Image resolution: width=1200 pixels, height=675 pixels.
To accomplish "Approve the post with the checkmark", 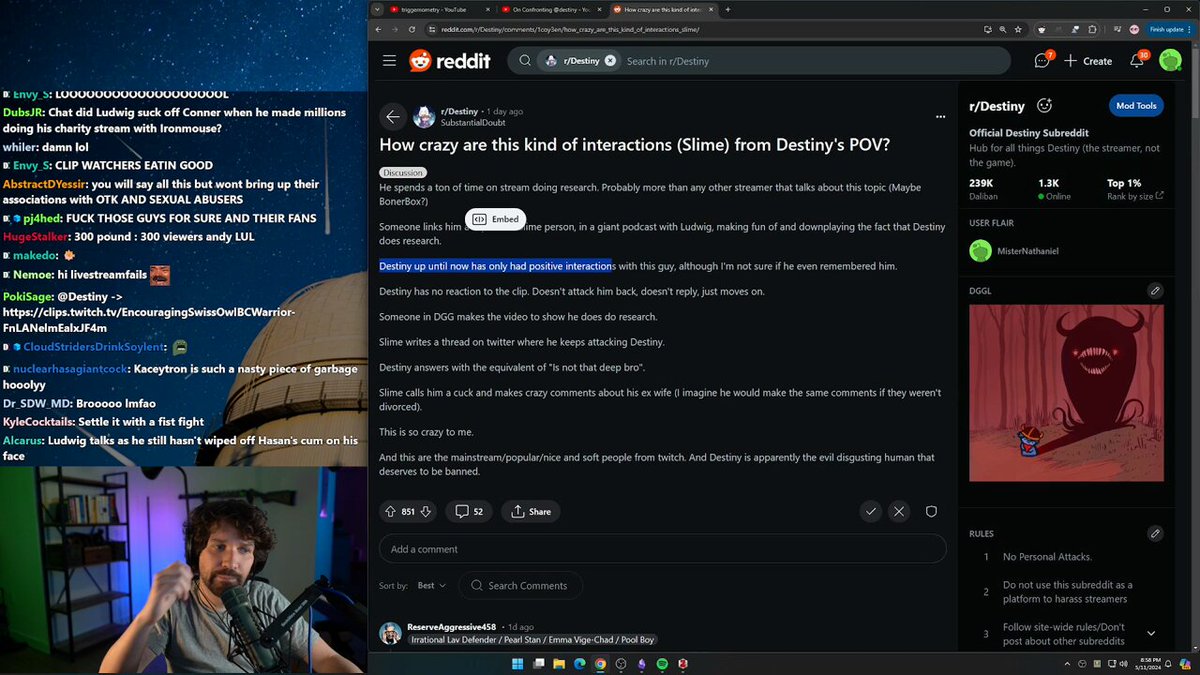I will point(871,511).
